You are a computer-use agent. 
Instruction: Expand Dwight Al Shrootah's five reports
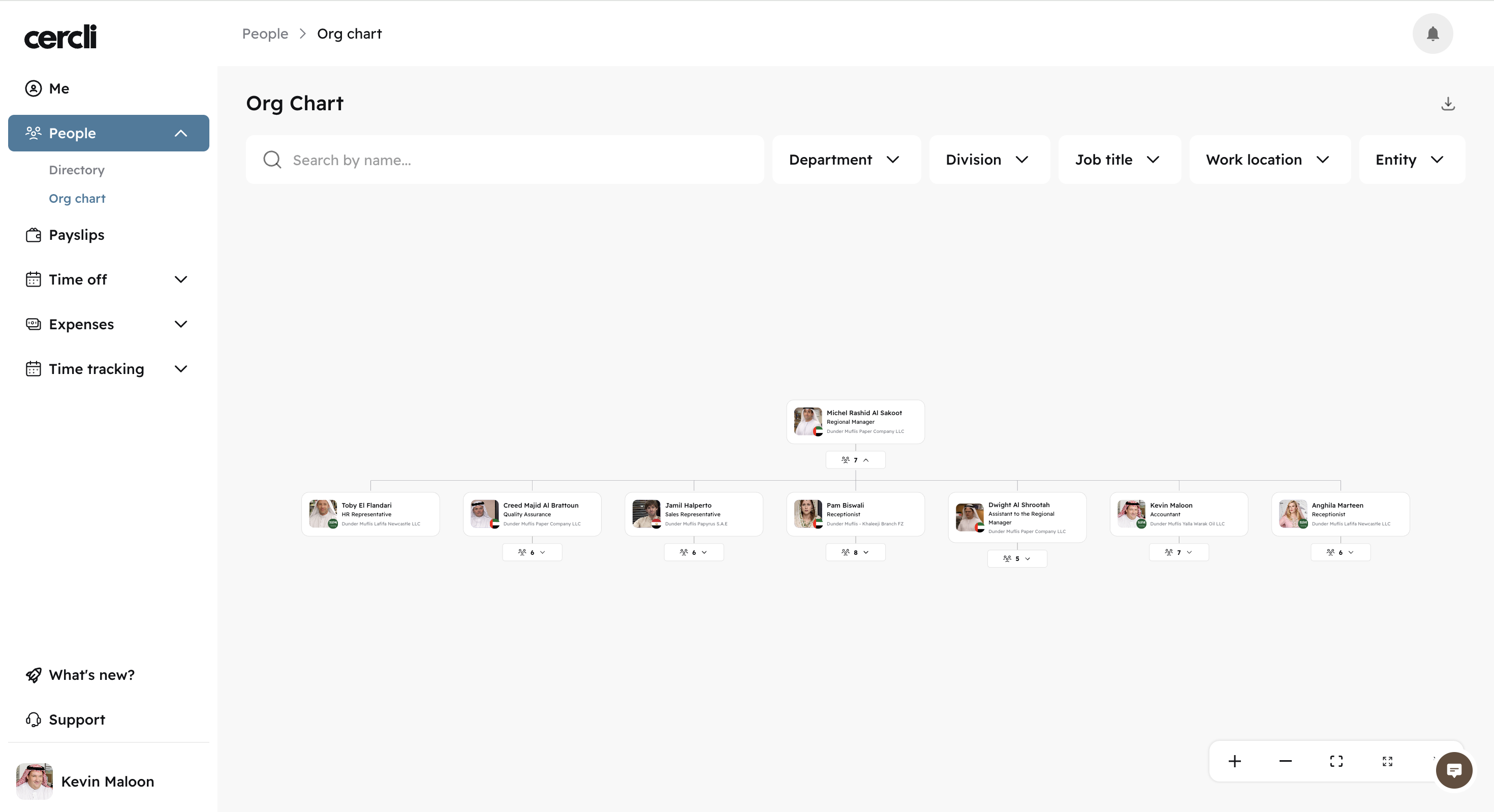click(x=1017, y=558)
